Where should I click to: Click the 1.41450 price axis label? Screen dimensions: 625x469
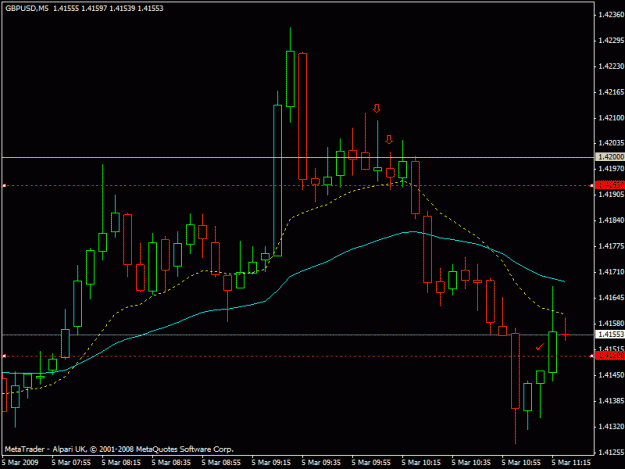click(611, 375)
